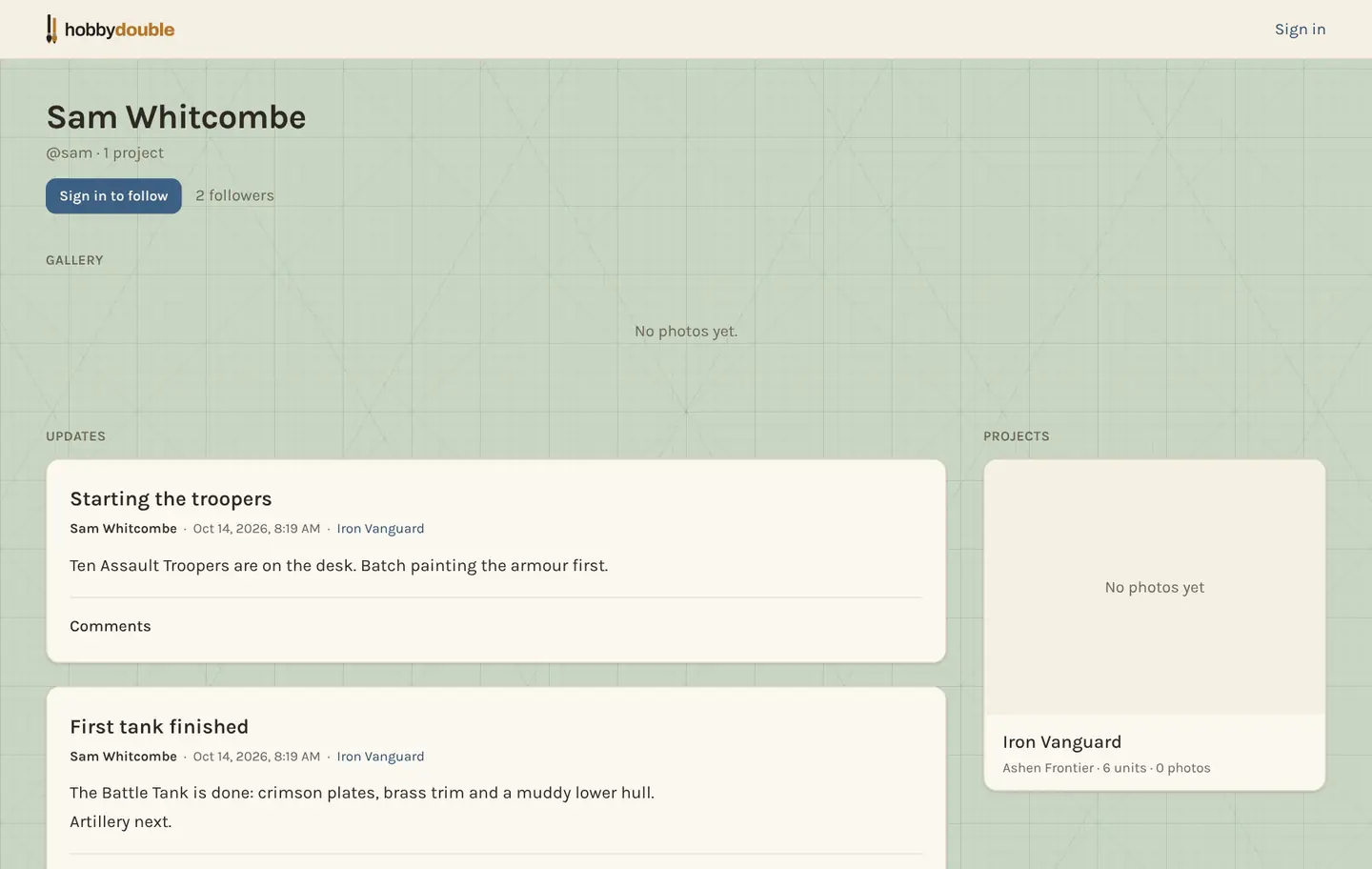
Task: Click the Sam Whitcombe profile heading
Action: [176, 117]
